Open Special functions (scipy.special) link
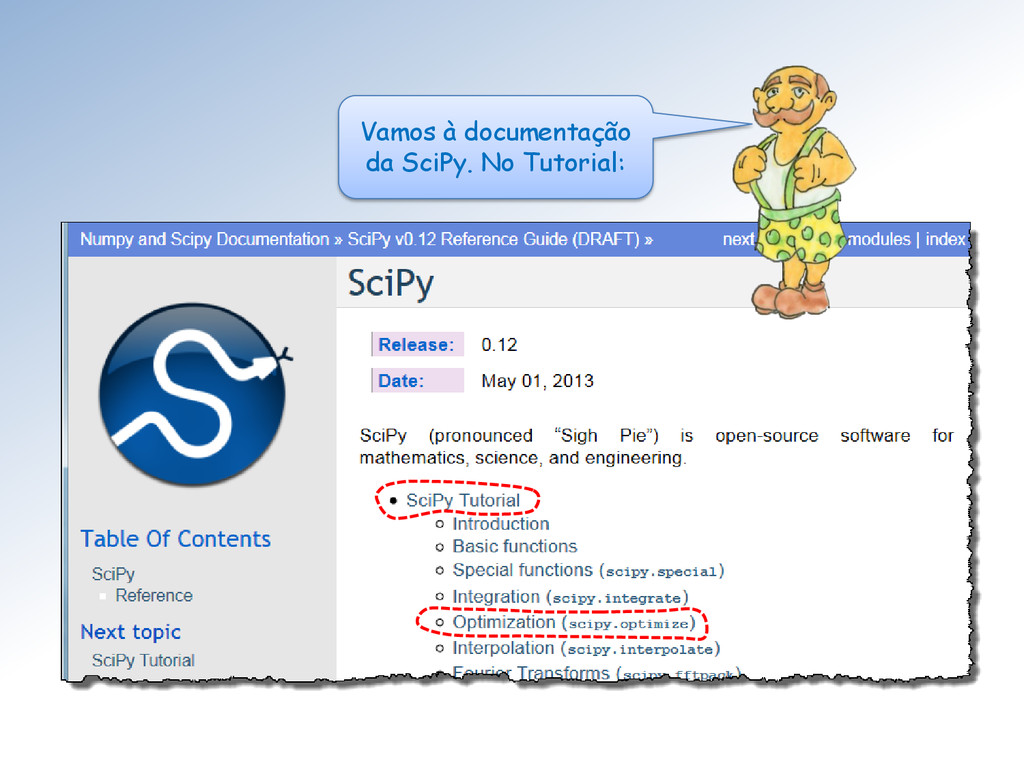The height and width of the screenshot is (768, 1024). pyautogui.click(x=588, y=570)
